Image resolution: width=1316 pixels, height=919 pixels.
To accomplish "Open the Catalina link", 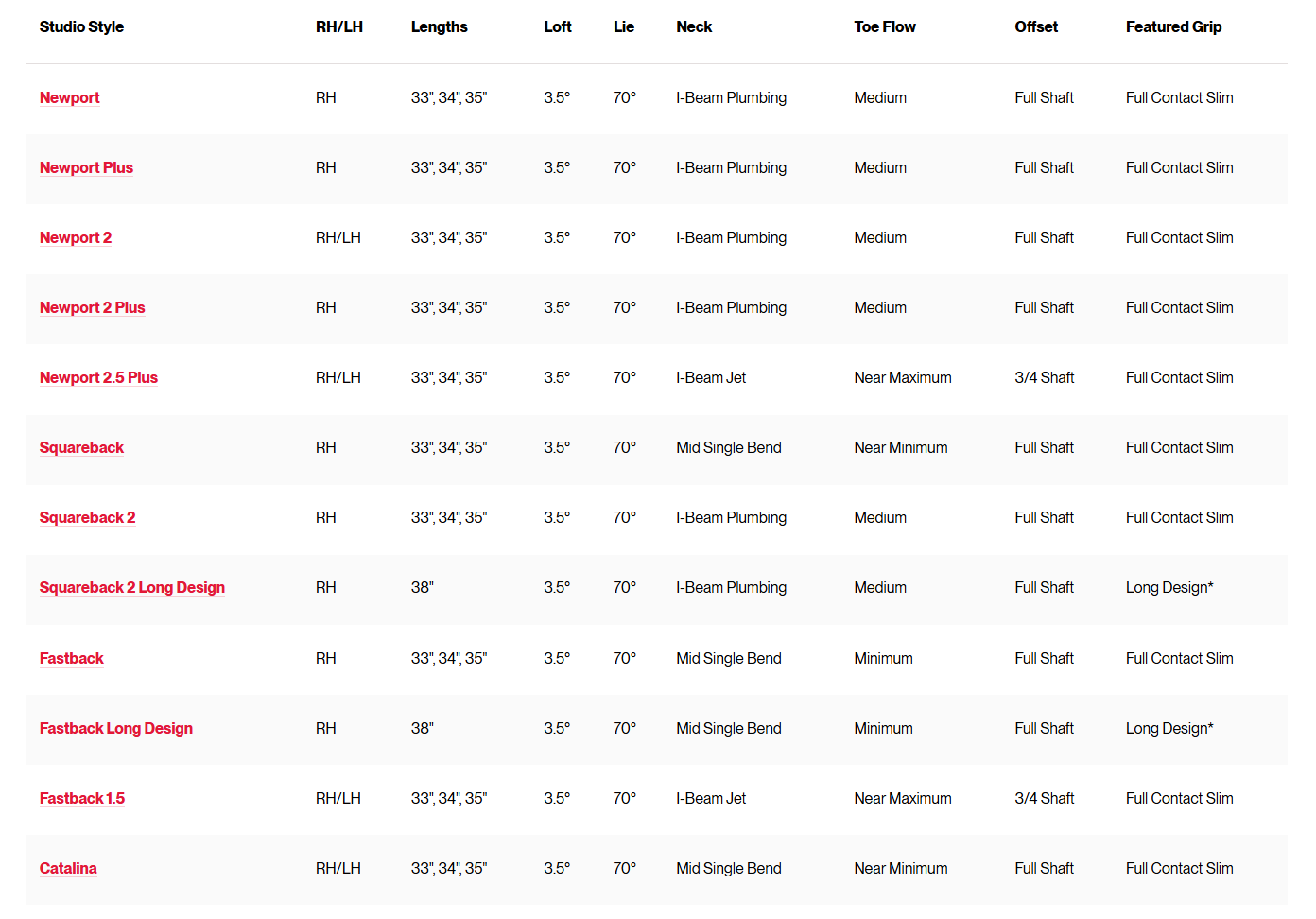I will pos(68,868).
